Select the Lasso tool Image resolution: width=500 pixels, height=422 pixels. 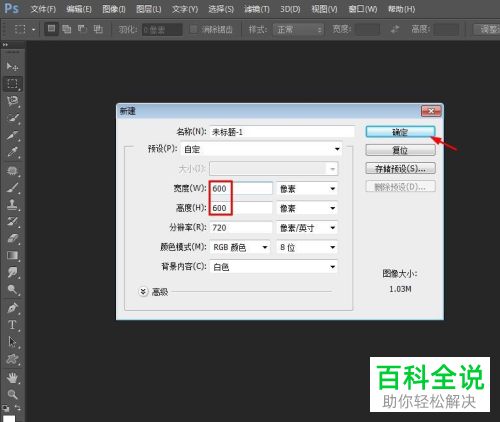click(12, 101)
